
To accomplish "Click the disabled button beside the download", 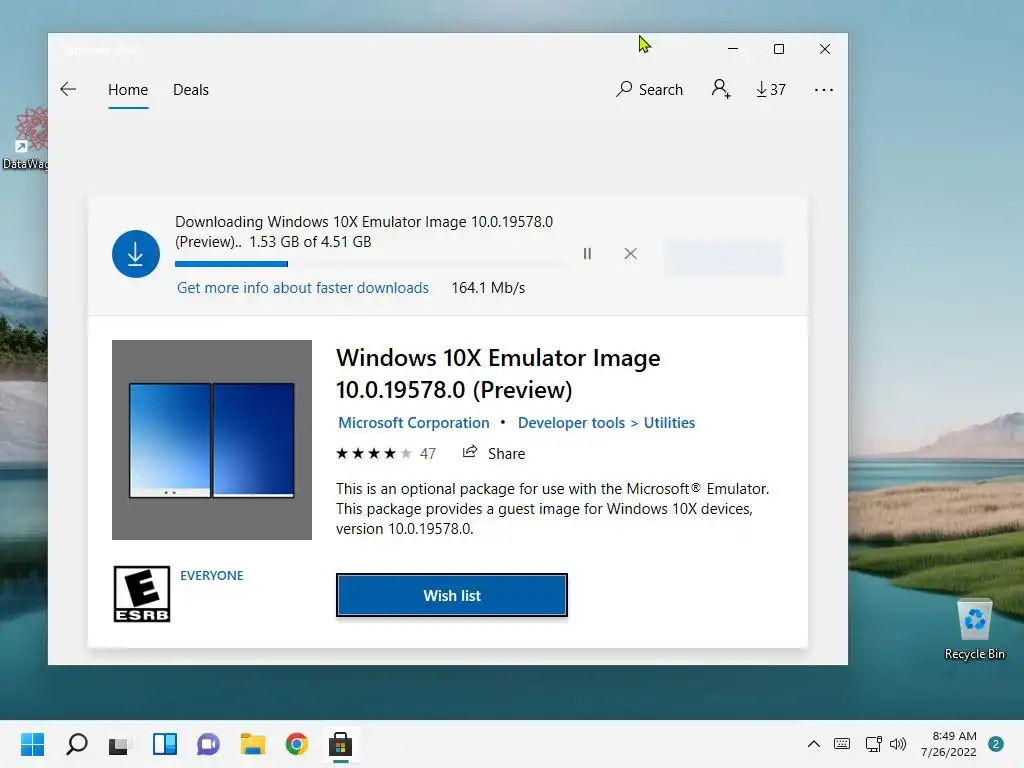I will pos(724,257).
